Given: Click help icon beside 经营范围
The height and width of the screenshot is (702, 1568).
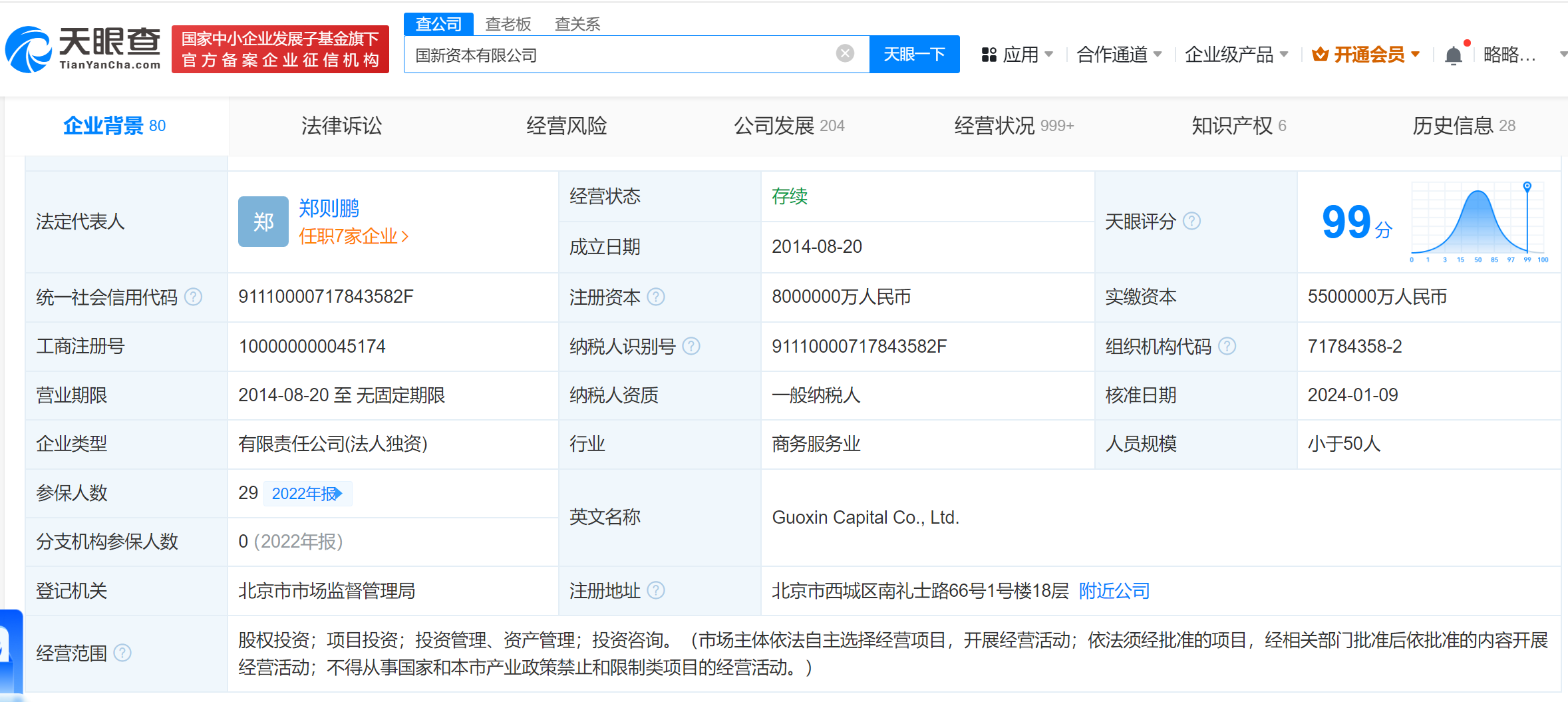Looking at the screenshot, I should click(122, 653).
